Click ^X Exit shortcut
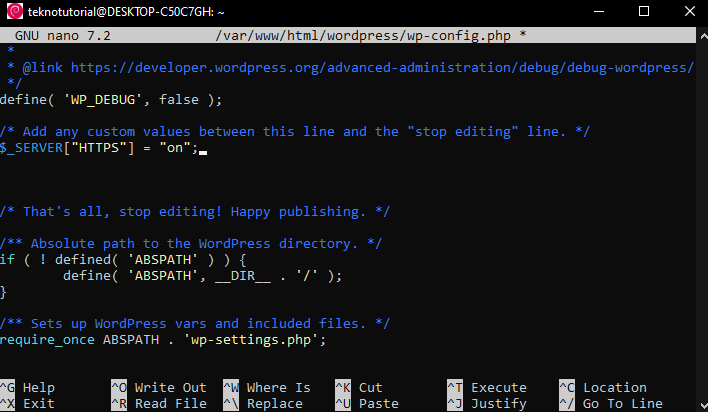This screenshot has height=412, width=708. tap(28, 403)
